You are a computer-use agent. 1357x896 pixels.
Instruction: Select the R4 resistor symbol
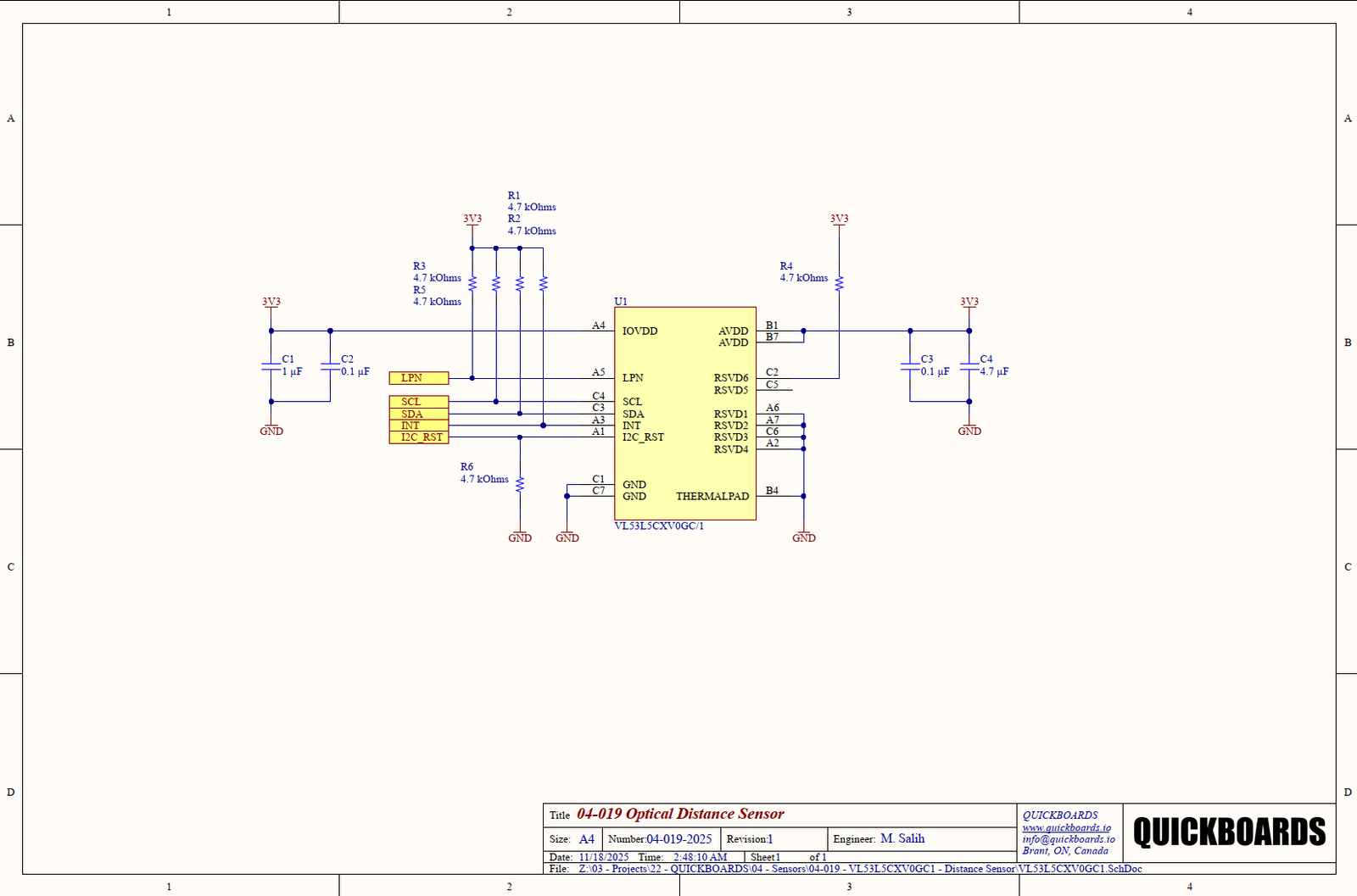tap(839, 283)
